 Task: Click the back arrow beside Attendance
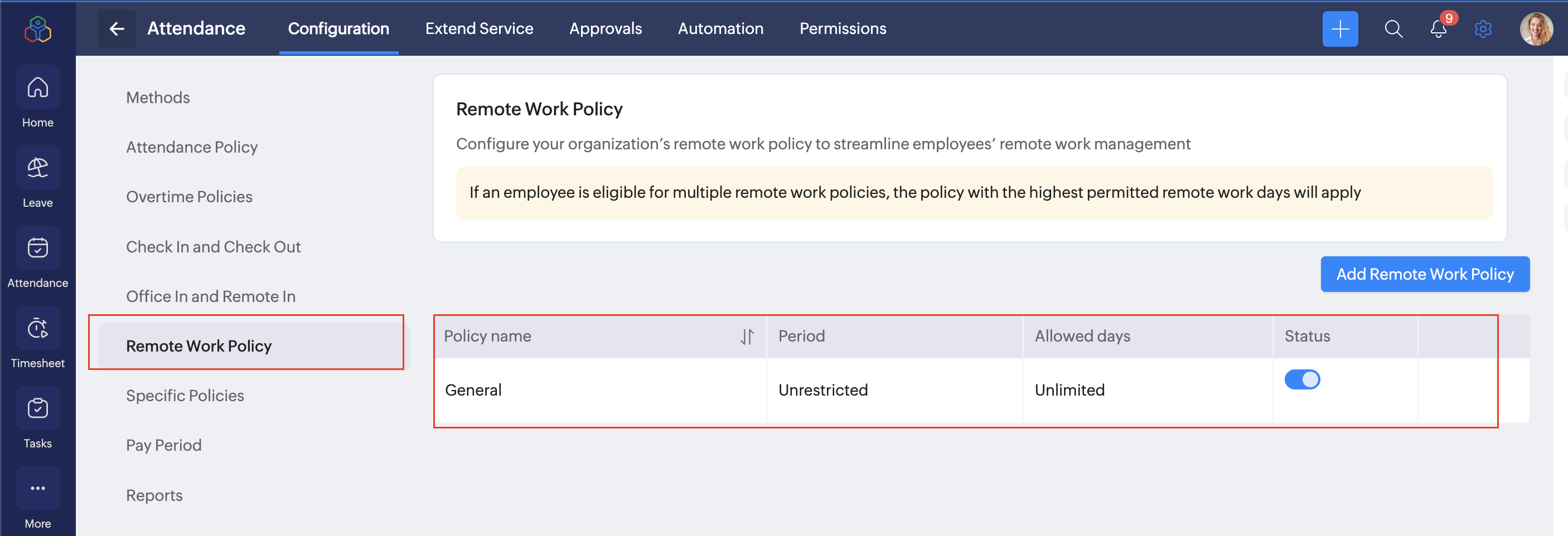pyautogui.click(x=117, y=28)
